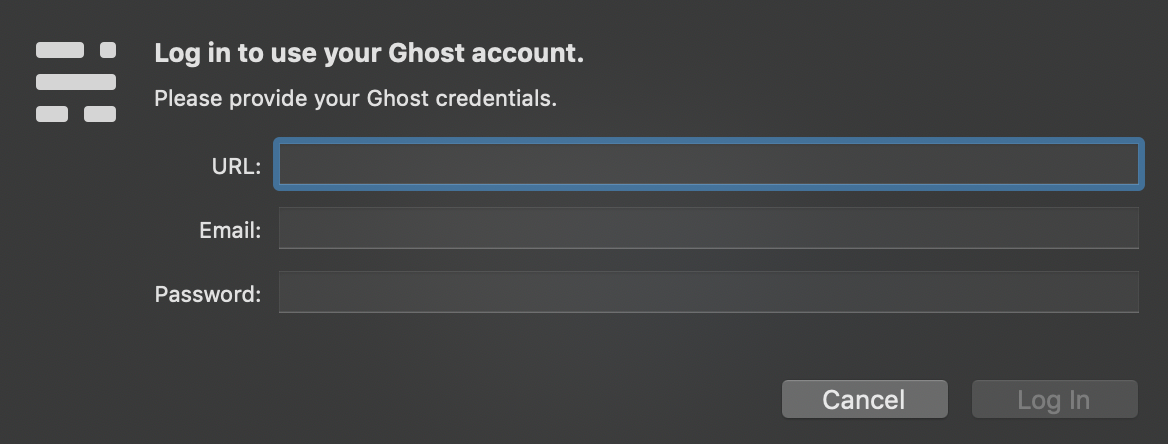Click the wide middle bar of Ghost logo
The height and width of the screenshot is (444, 1168).
point(76,82)
